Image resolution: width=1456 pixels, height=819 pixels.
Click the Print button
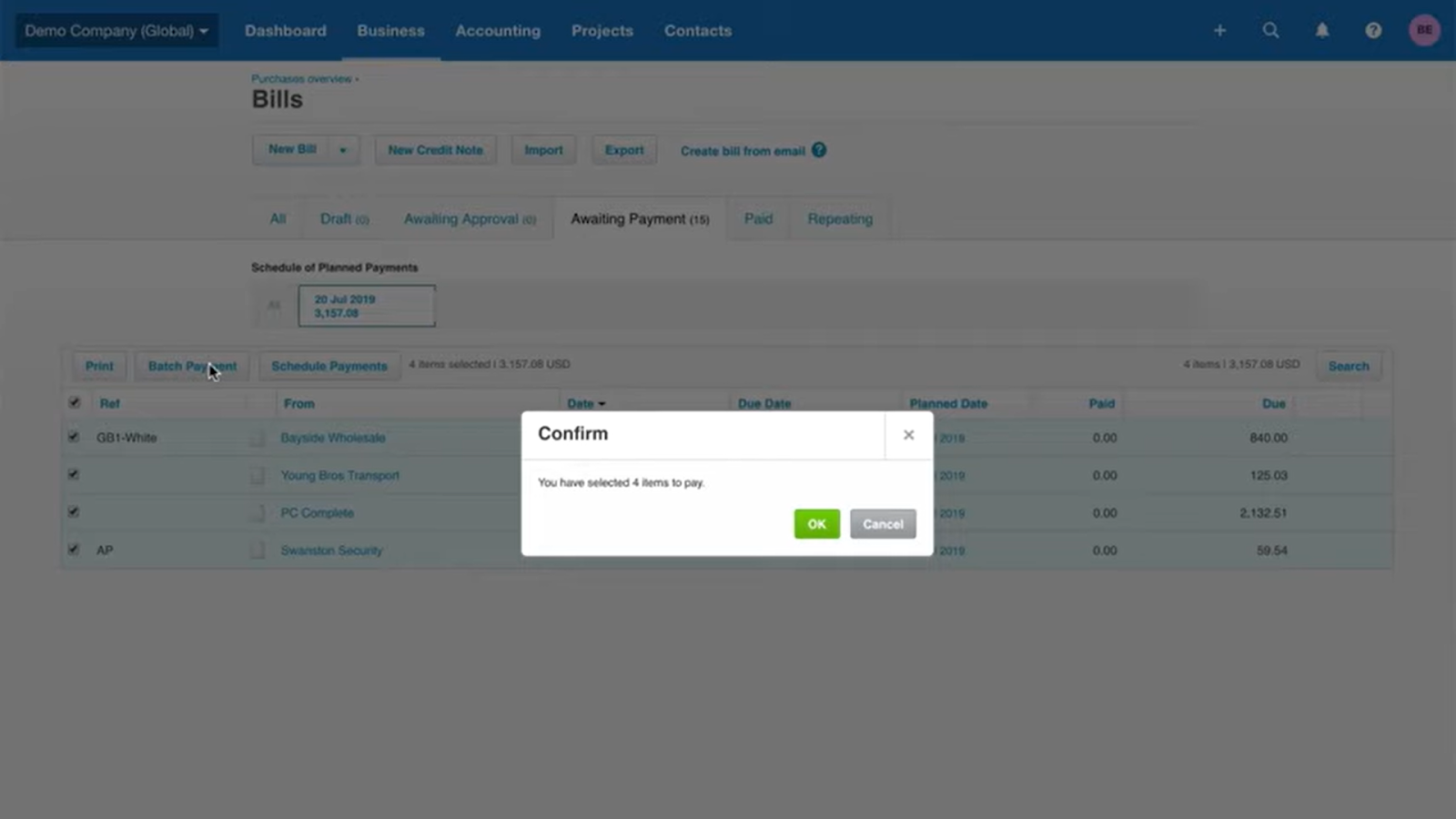pyautogui.click(x=99, y=366)
